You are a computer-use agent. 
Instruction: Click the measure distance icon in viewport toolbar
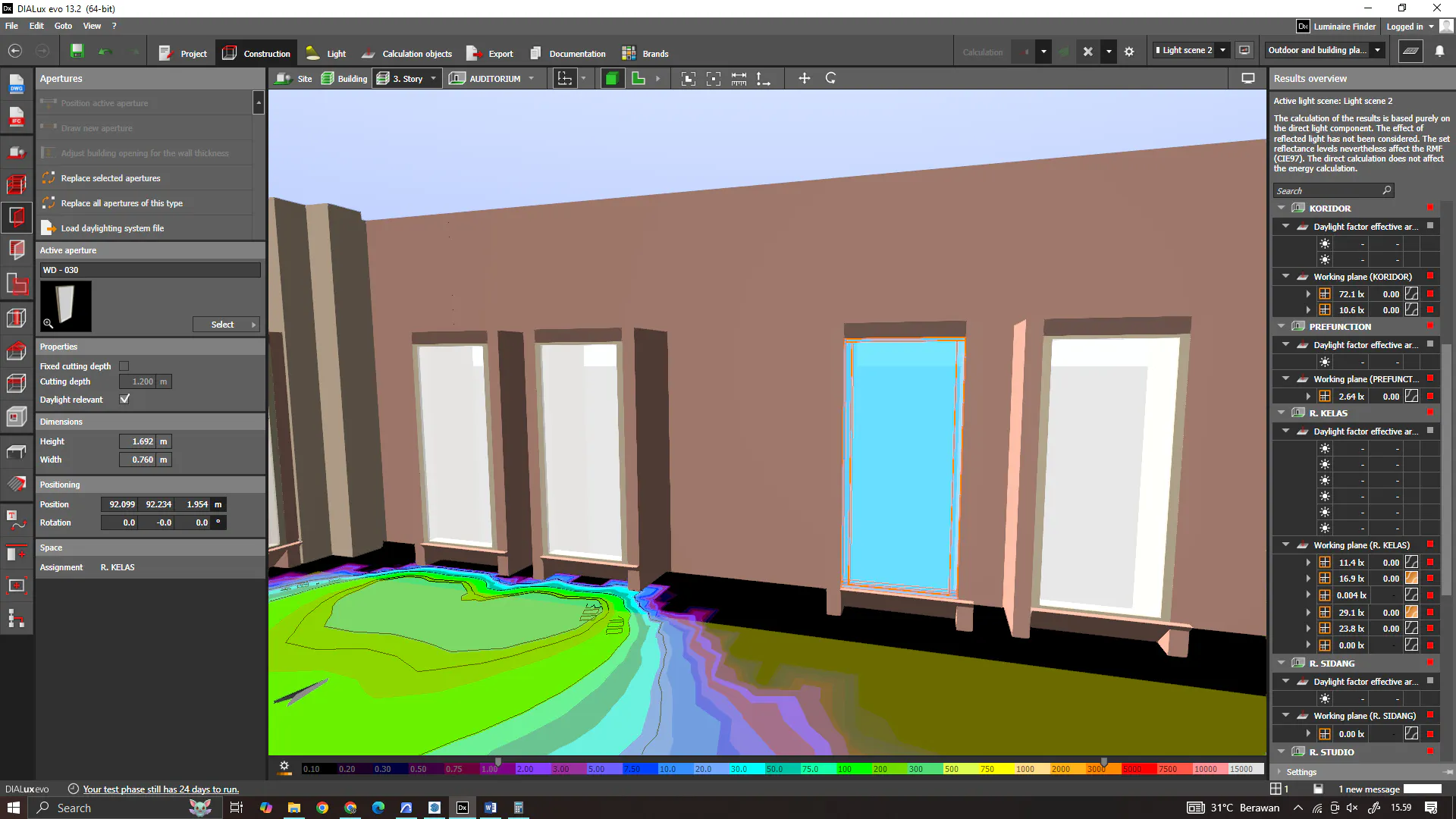(739, 78)
